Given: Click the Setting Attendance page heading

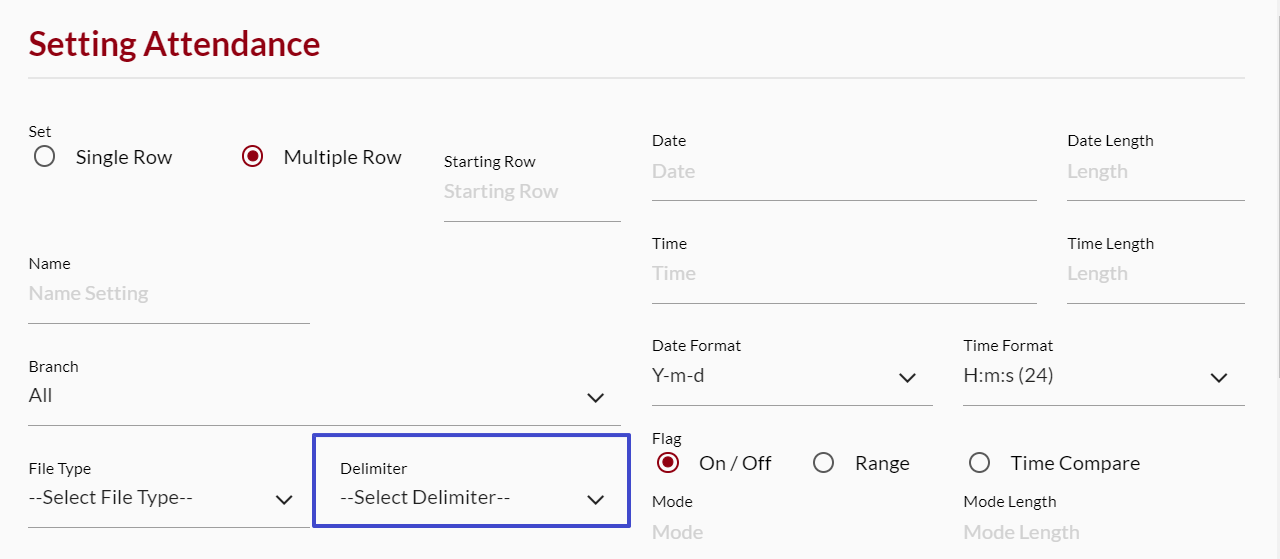Looking at the screenshot, I should [174, 44].
